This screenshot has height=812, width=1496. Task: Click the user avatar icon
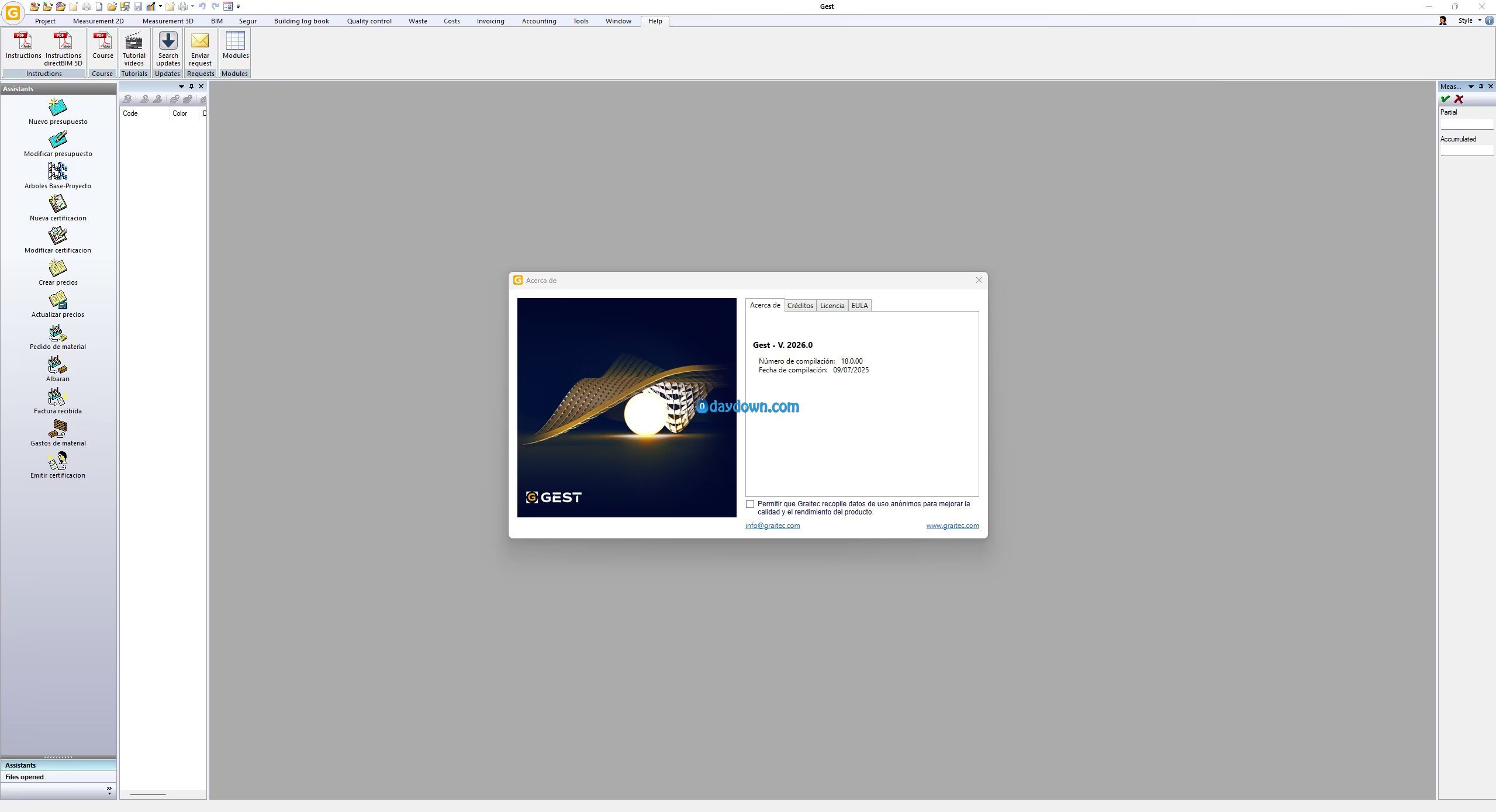1443,20
